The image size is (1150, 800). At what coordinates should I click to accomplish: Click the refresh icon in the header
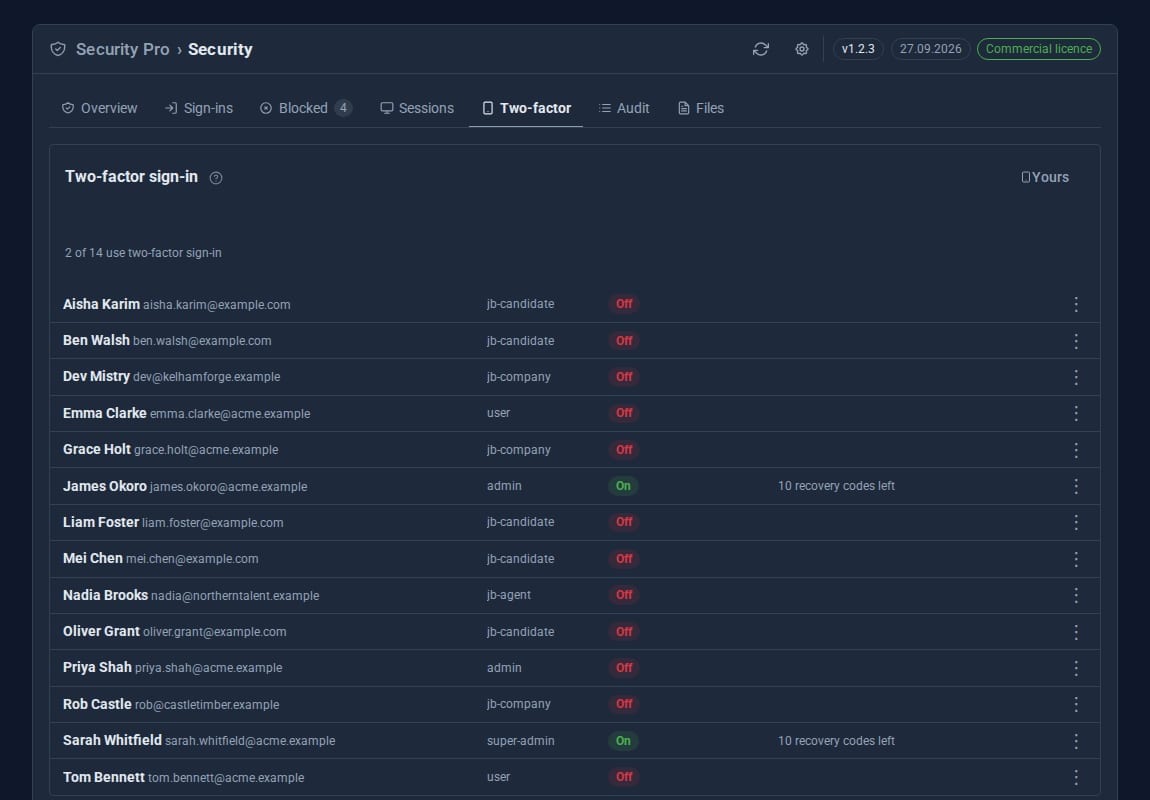click(761, 49)
